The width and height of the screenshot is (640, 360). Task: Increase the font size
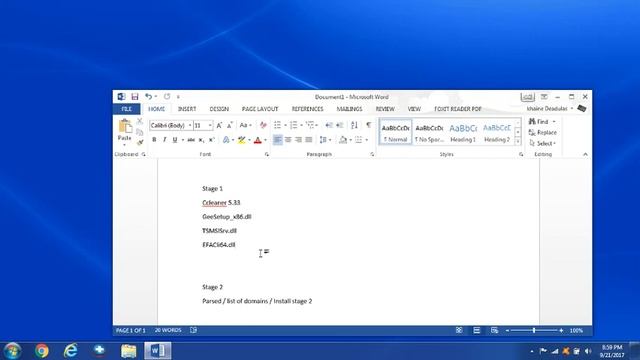pyautogui.click(x=219, y=125)
